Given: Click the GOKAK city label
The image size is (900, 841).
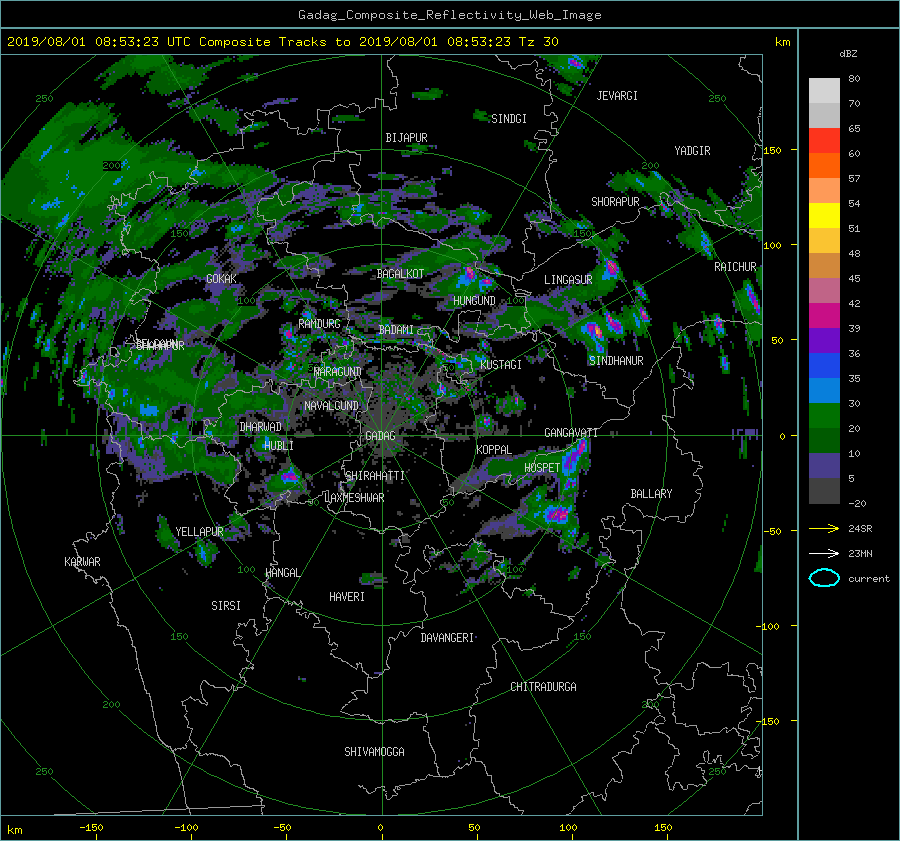Looking at the screenshot, I should (x=222, y=278).
